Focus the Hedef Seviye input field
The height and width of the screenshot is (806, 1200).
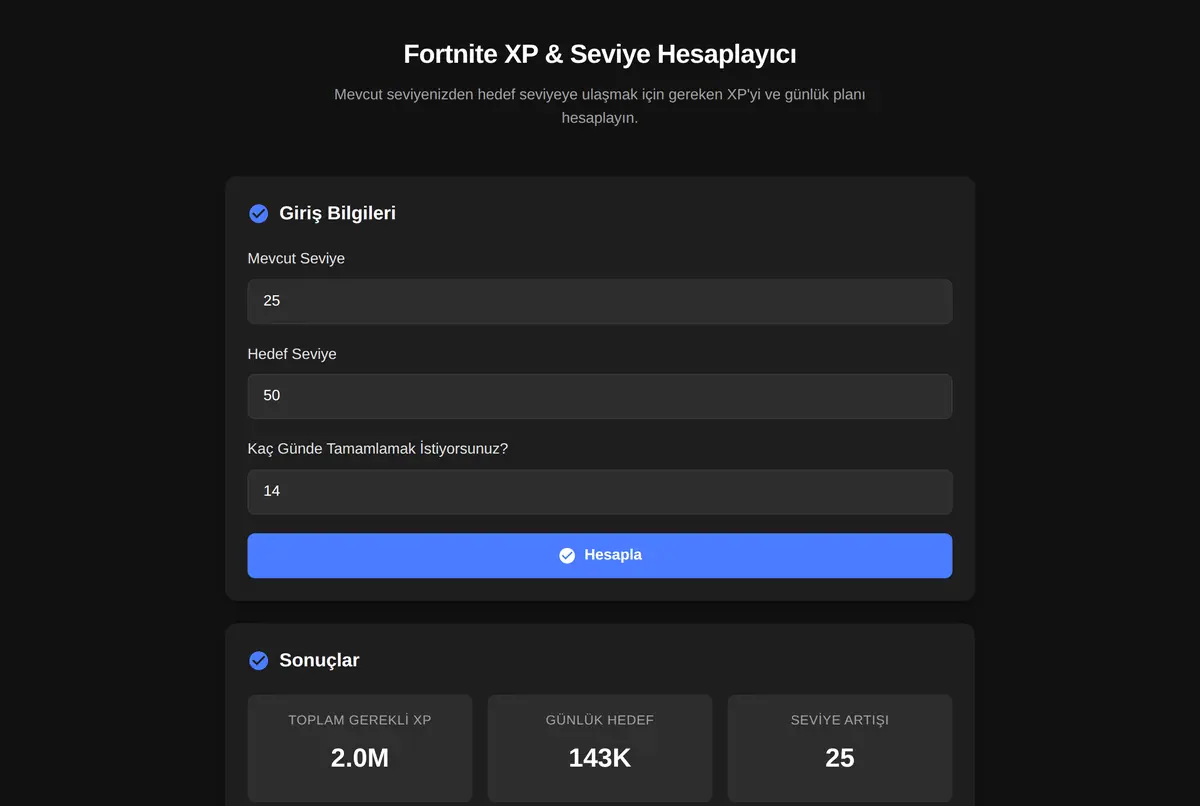coord(600,396)
